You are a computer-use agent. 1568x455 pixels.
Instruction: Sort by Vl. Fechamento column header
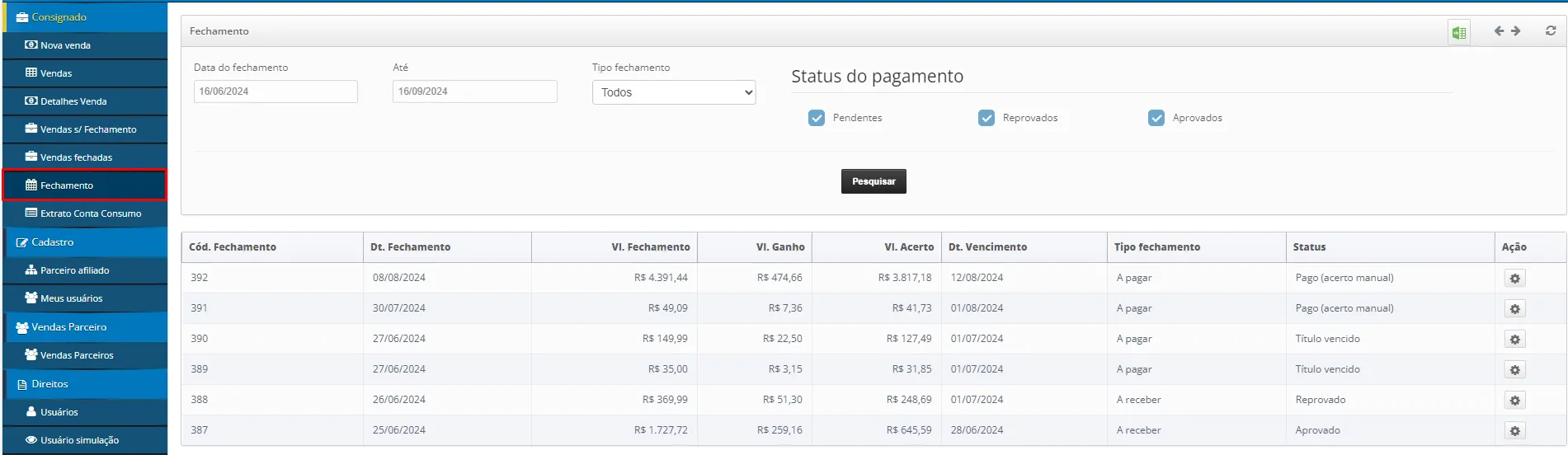(x=650, y=247)
